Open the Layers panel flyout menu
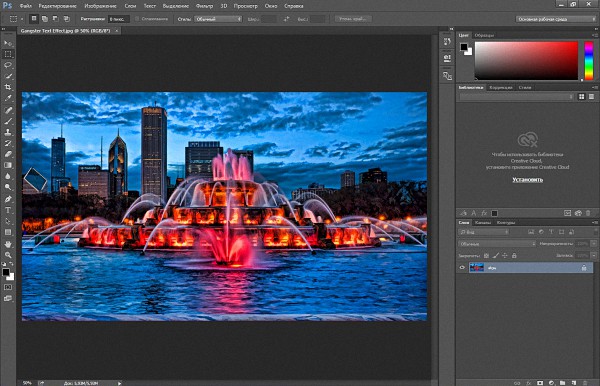This screenshot has width=600, height=386. click(x=595, y=222)
